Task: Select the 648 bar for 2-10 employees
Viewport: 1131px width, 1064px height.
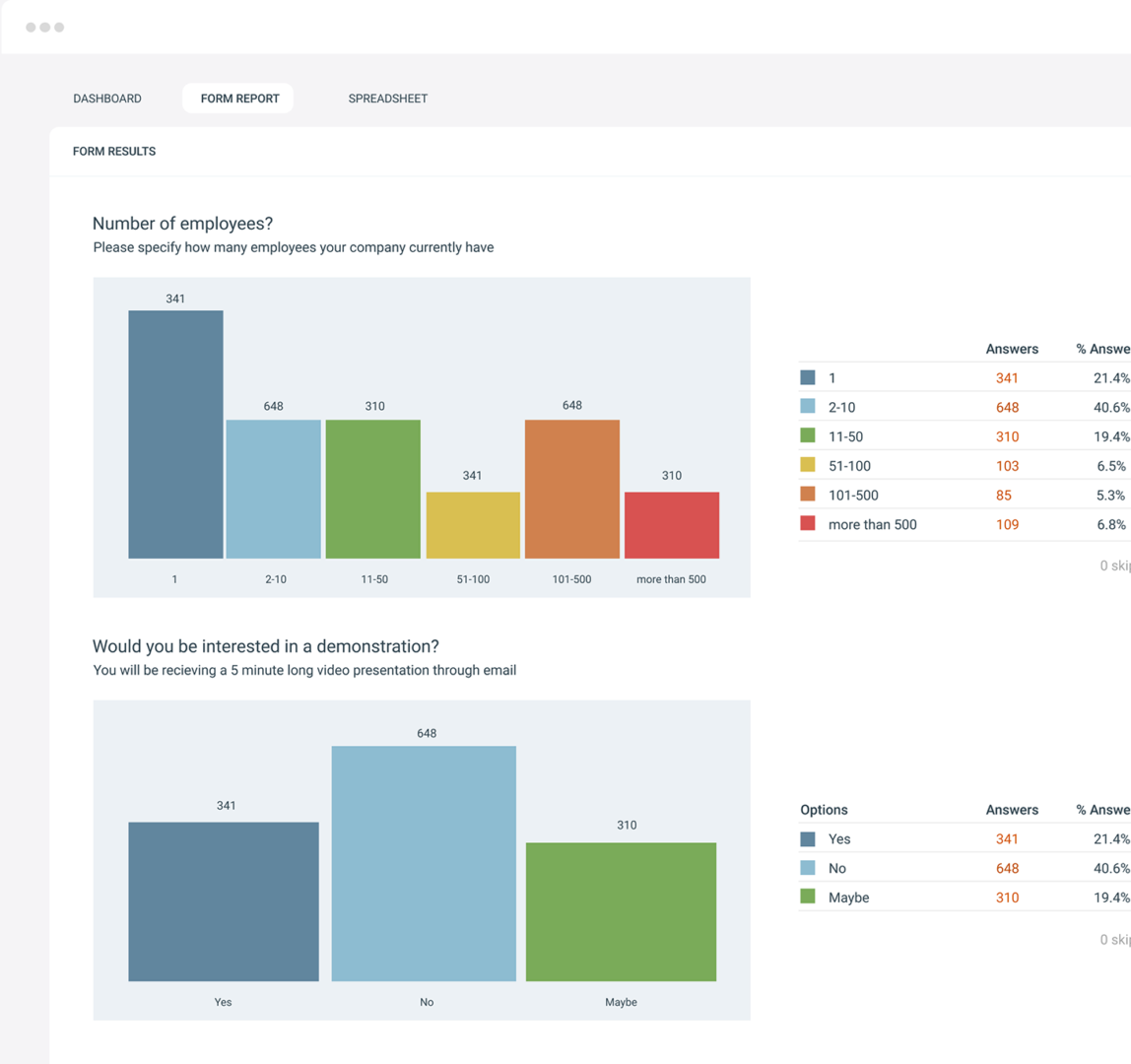Action: coord(274,490)
